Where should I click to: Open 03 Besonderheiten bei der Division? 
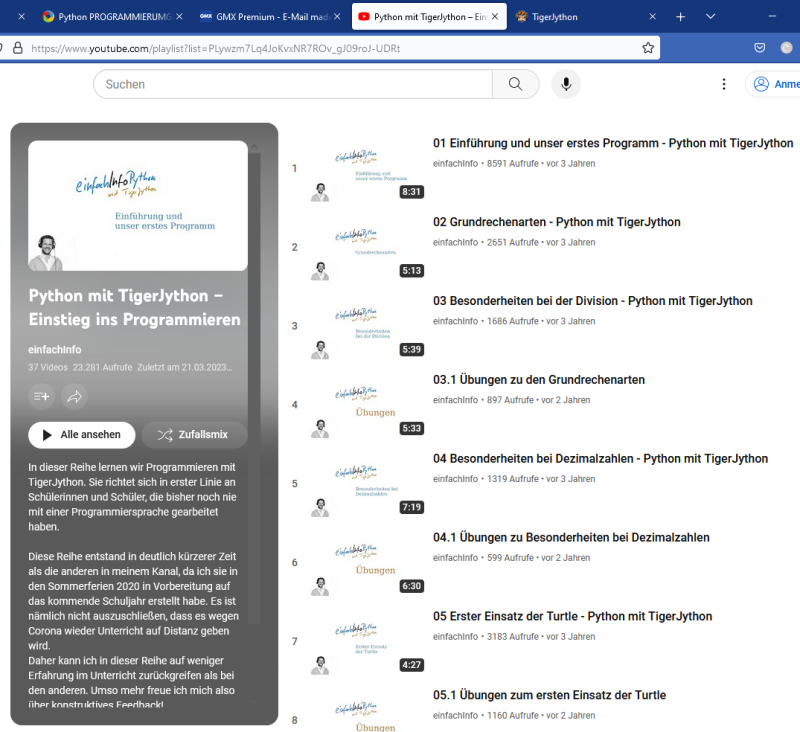pos(592,300)
